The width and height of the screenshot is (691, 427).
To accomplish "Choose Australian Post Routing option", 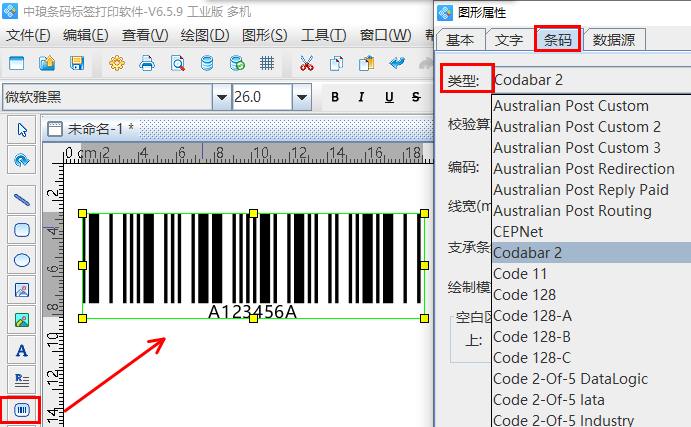I will pos(591,211).
